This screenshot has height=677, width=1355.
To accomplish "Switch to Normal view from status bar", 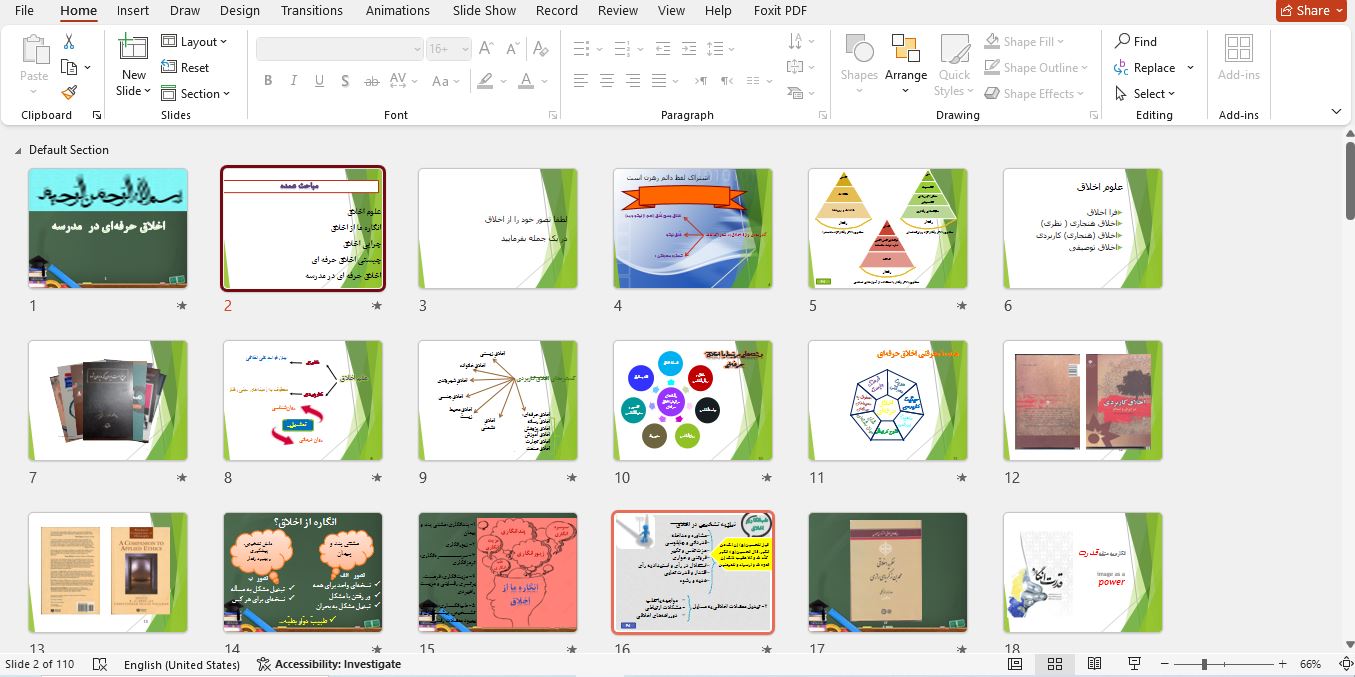I will (x=1015, y=664).
